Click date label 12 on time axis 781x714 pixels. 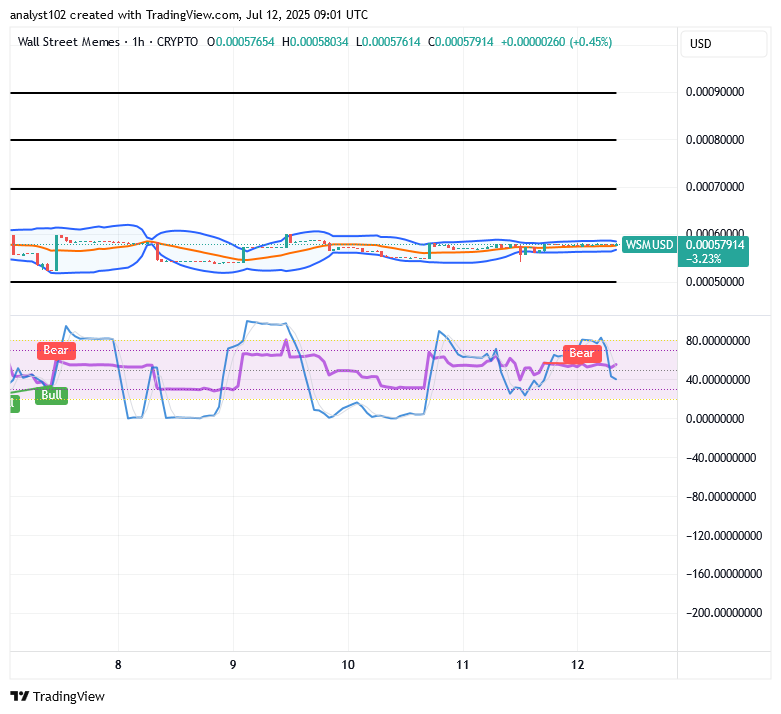pyautogui.click(x=577, y=665)
